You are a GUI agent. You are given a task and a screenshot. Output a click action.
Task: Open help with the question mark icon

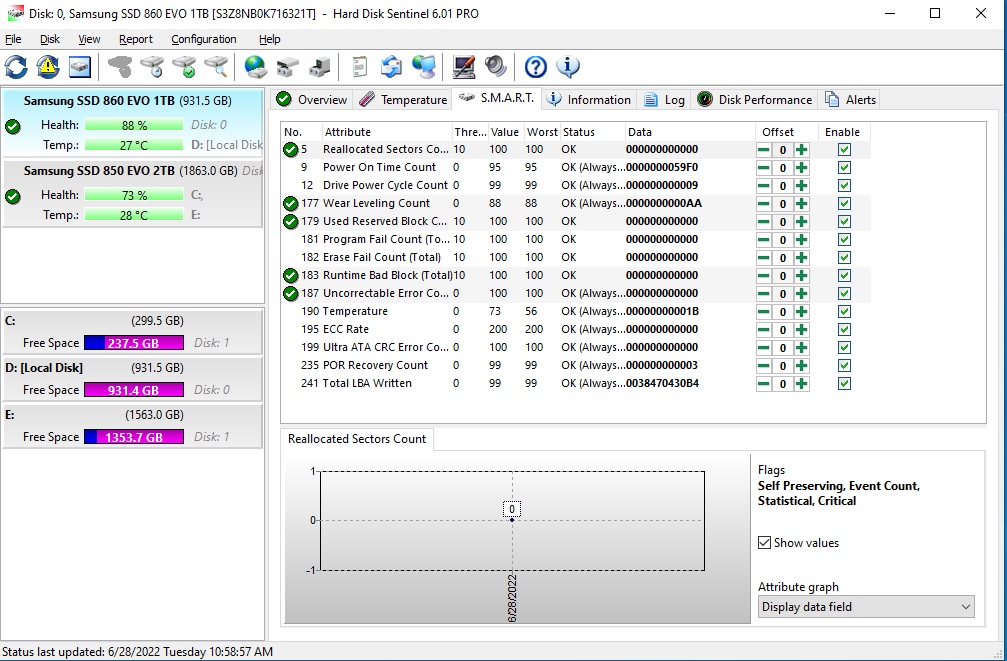tap(536, 67)
